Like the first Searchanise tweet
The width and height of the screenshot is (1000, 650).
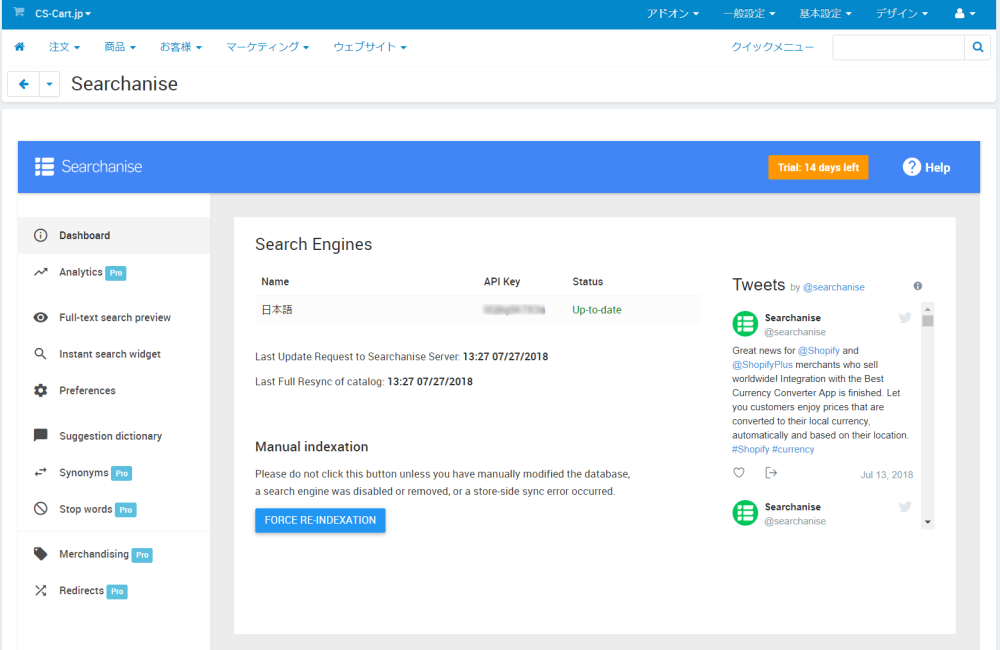[x=739, y=473]
